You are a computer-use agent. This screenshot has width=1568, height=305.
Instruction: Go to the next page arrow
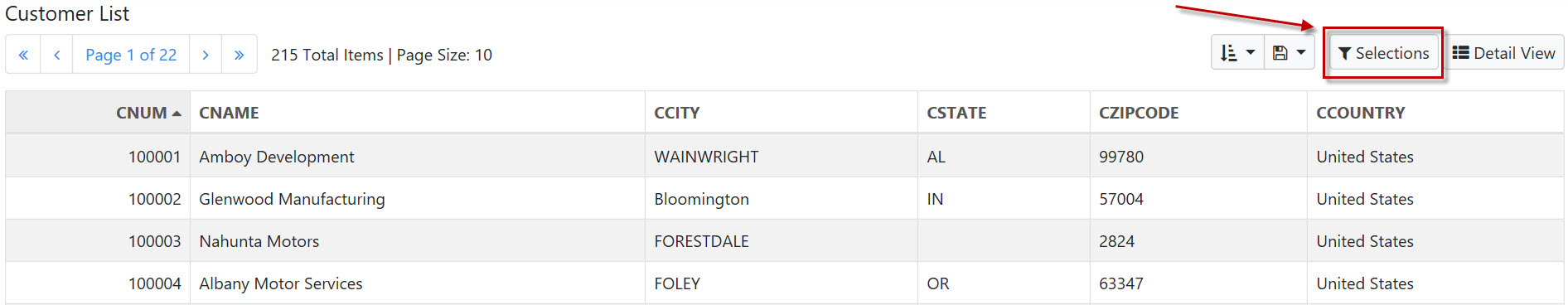click(206, 55)
